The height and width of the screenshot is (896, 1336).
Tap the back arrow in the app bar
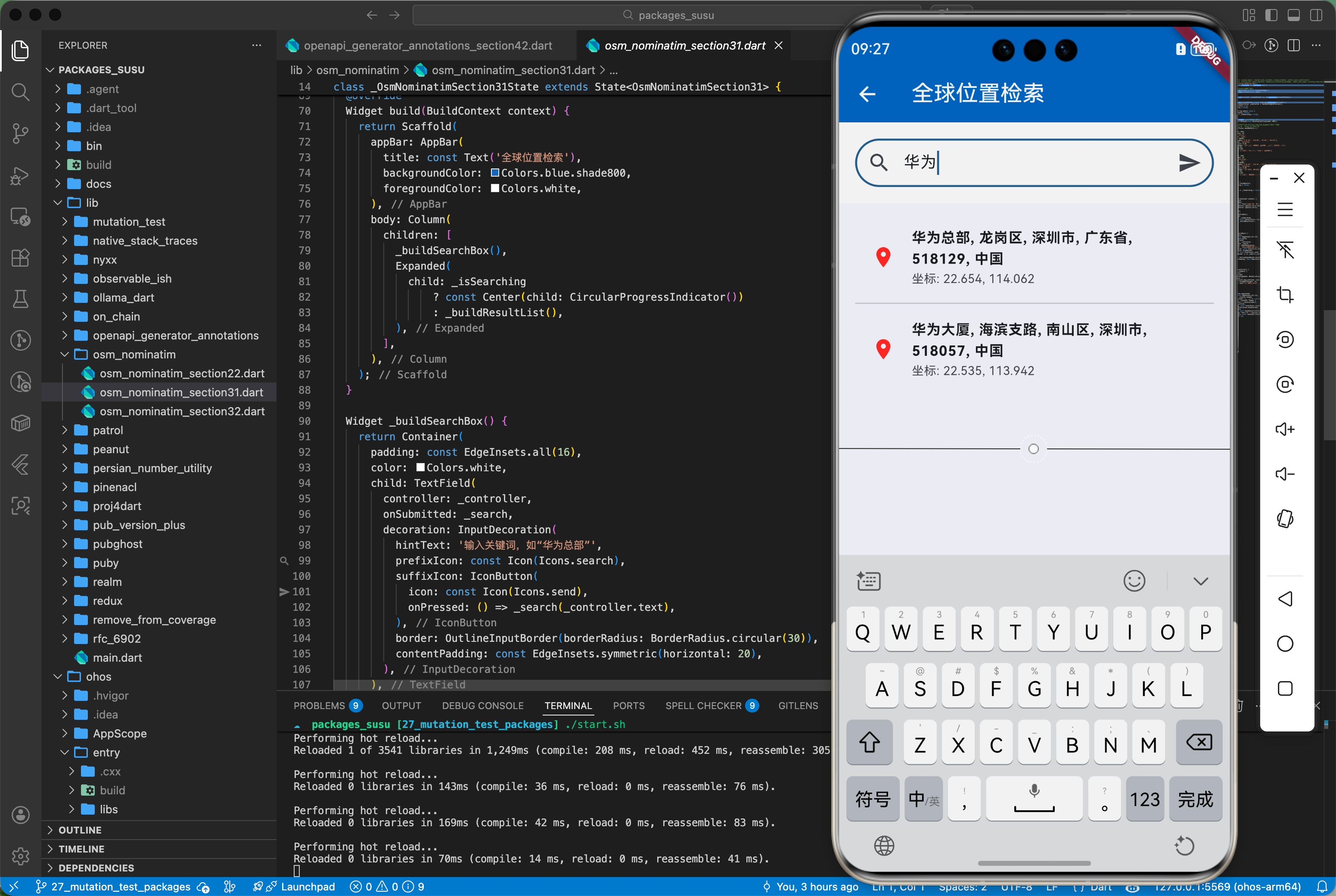(867, 94)
